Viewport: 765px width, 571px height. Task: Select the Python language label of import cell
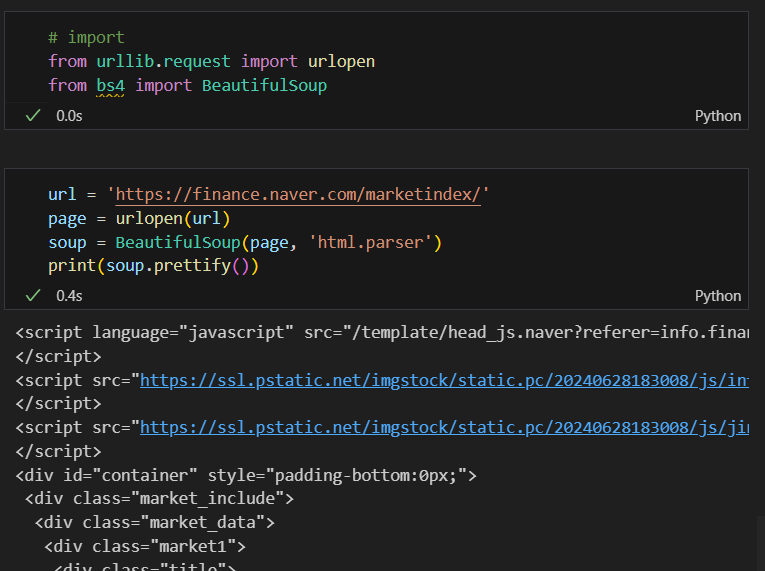[x=718, y=116]
